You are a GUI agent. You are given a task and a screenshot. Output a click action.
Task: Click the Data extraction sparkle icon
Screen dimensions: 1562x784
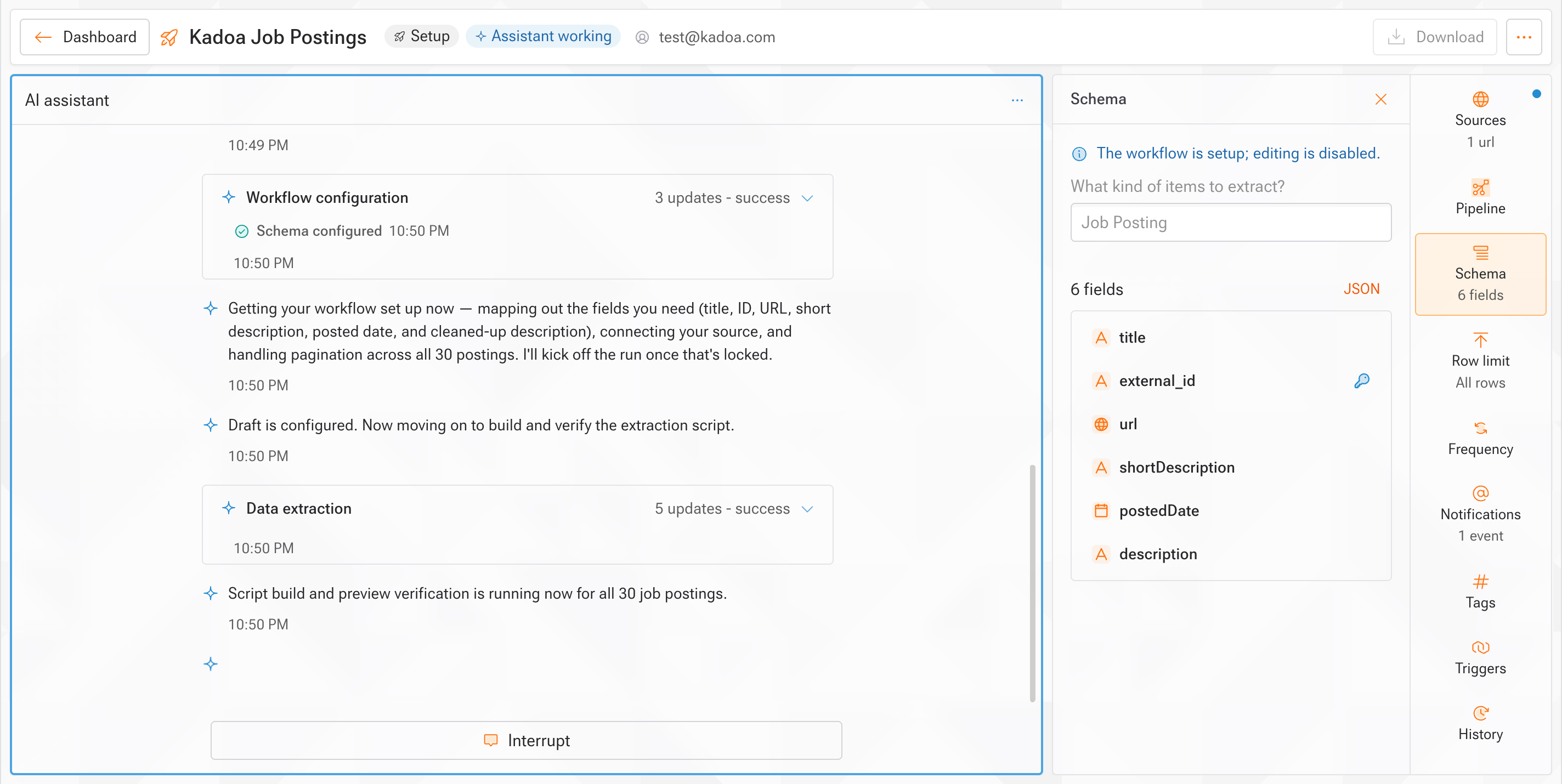point(229,508)
